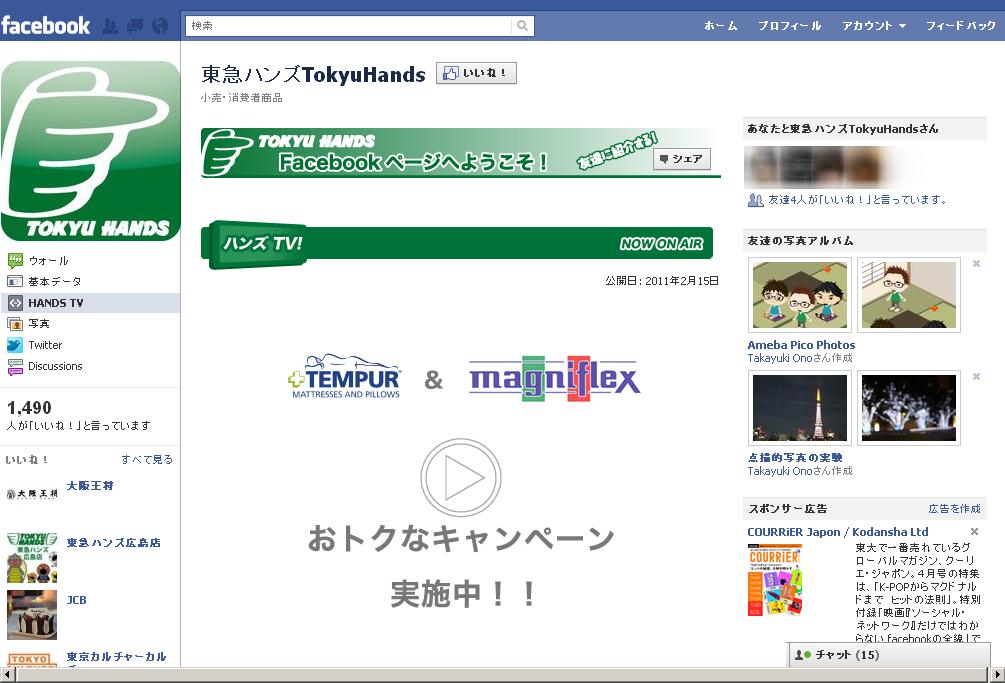1005x683 pixels.
Task: Click the 小売・消費者商品 category text
Action: click(x=242, y=98)
